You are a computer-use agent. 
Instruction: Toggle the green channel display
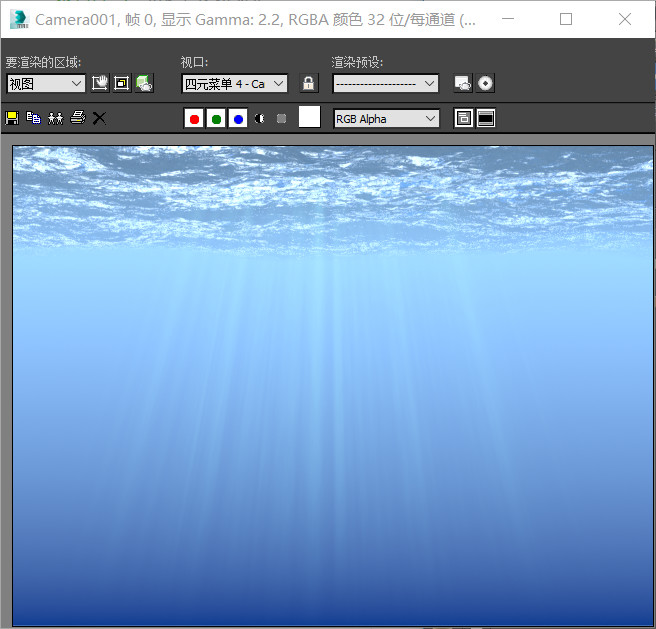pos(216,119)
